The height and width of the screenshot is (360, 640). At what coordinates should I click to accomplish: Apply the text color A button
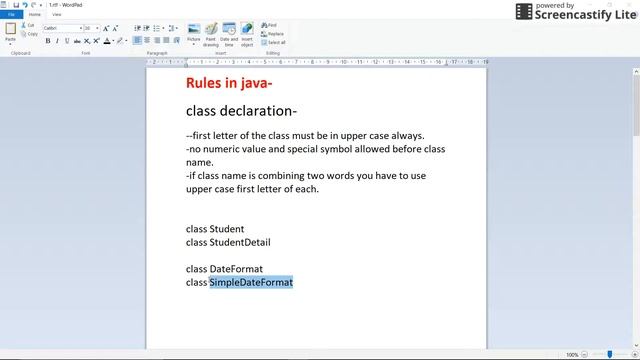pos(107,41)
